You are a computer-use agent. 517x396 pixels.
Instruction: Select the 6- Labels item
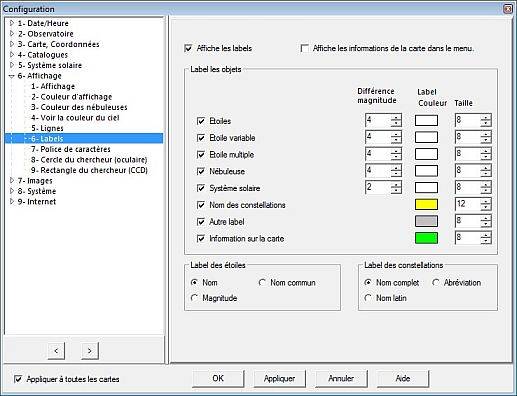pyautogui.click(x=47, y=138)
